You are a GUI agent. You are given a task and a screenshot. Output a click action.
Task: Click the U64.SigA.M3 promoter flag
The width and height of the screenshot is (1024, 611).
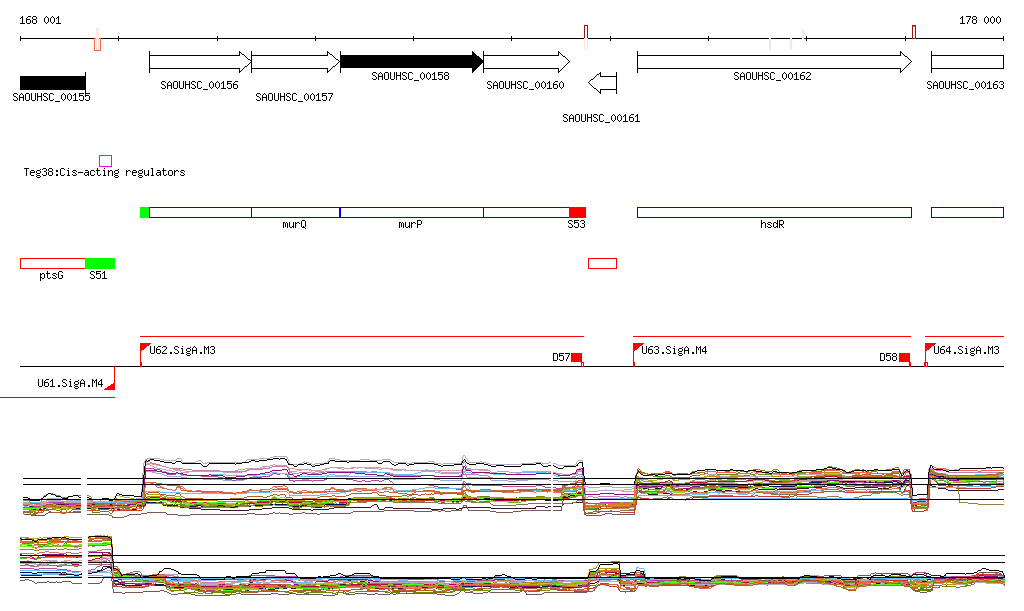point(929,348)
